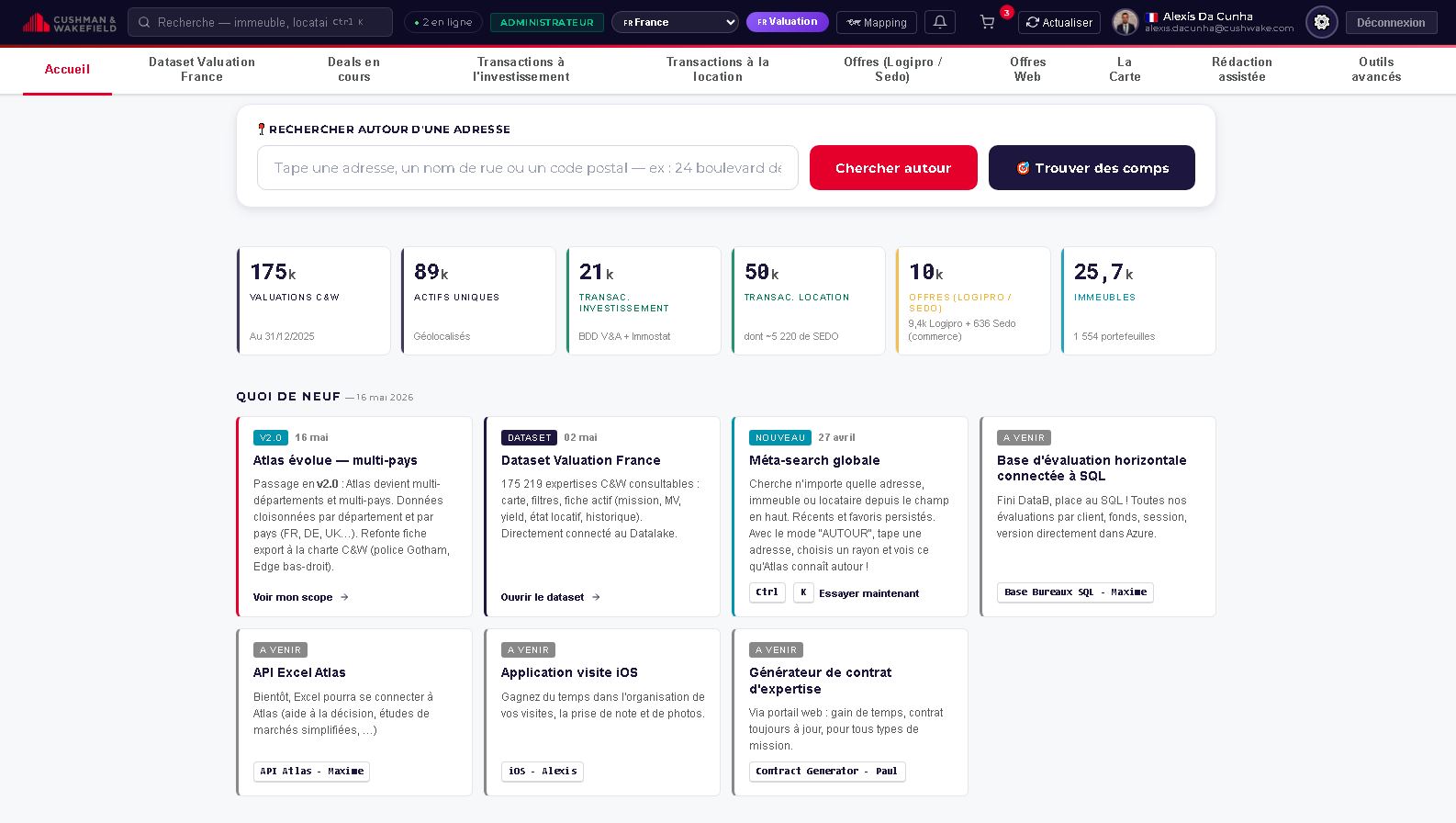Click Voir mon scope link
Image resolution: width=1456 pixels, height=823 pixels.
301,597
